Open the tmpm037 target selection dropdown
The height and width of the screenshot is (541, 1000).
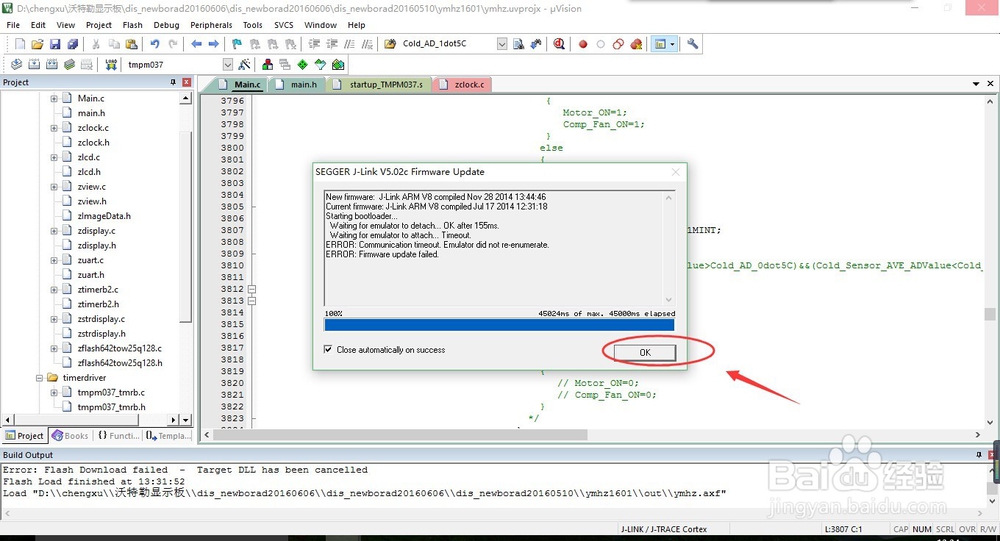tap(228, 64)
